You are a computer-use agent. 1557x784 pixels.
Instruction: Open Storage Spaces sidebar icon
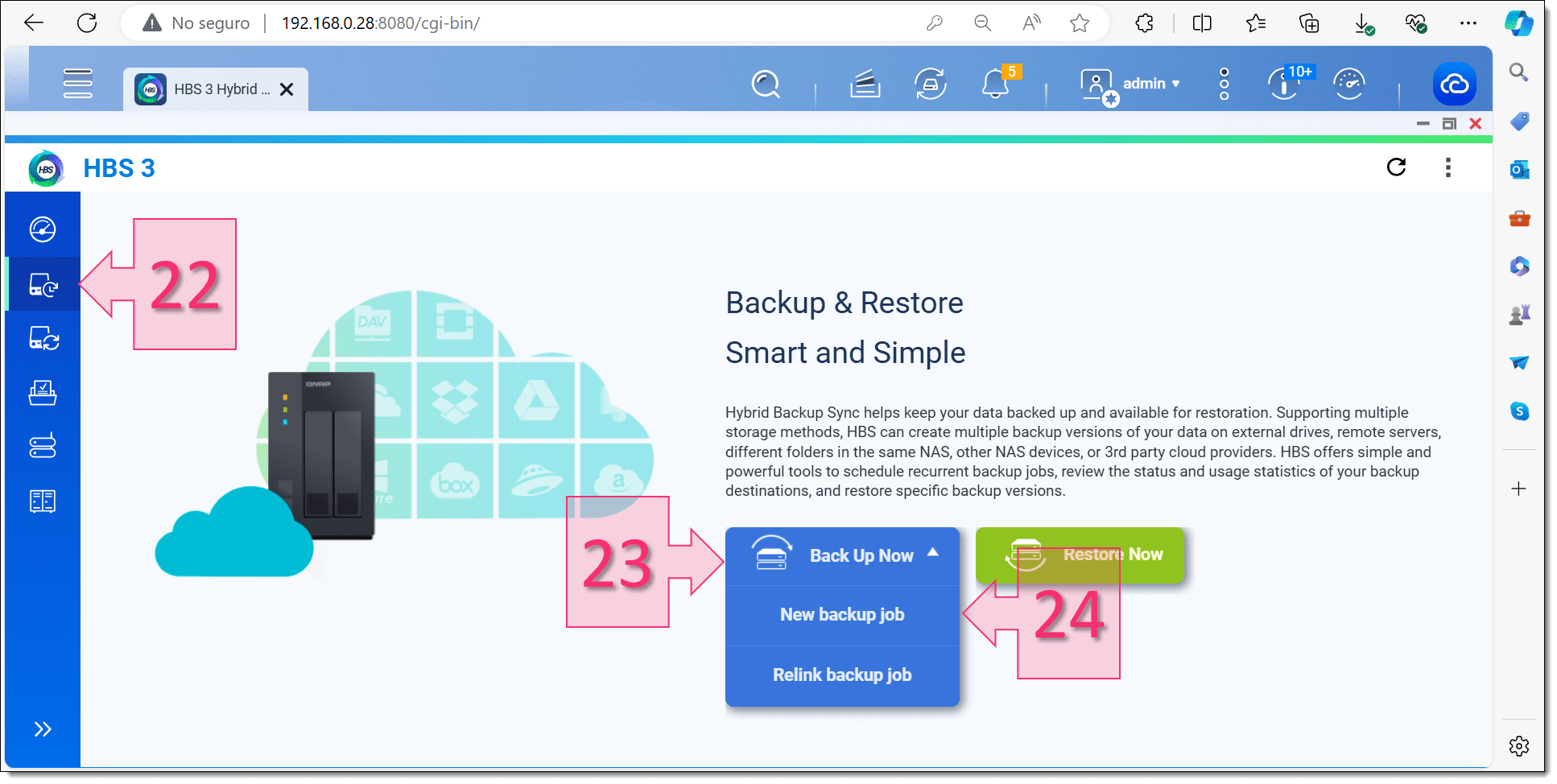point(43,446)
